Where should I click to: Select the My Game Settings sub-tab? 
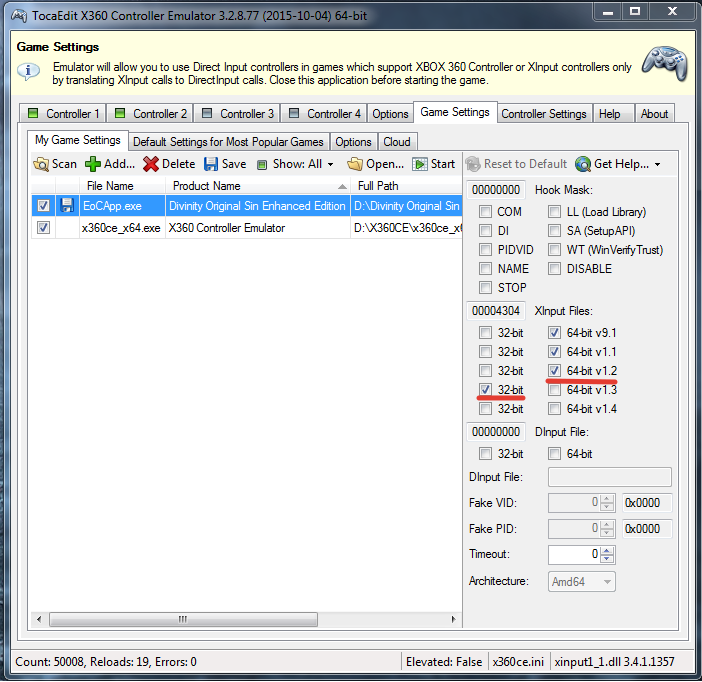(78, 140)
